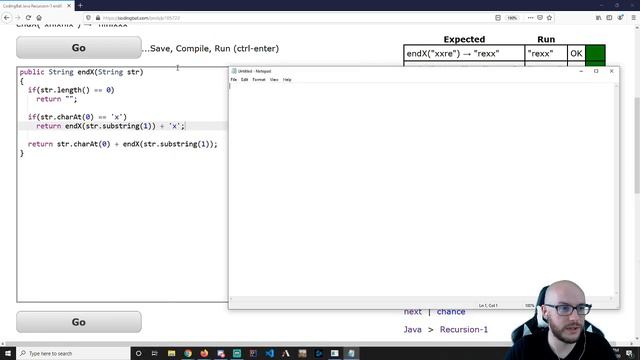The image size is (640, 360).
Task: Click the 'return "";' line in code
Action: (x=56, y=99)
